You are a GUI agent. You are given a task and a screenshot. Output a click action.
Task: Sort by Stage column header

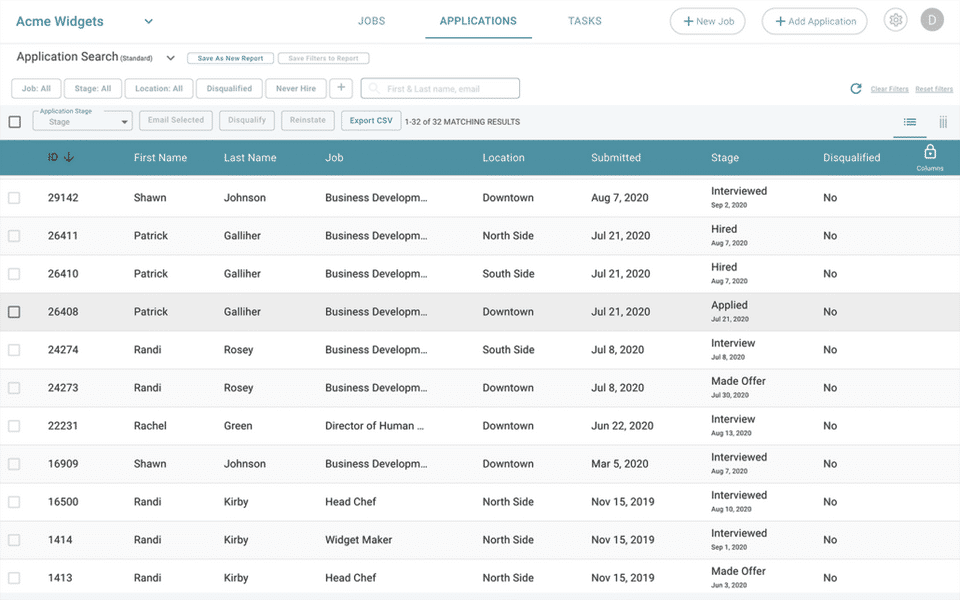tap(725, 157)
